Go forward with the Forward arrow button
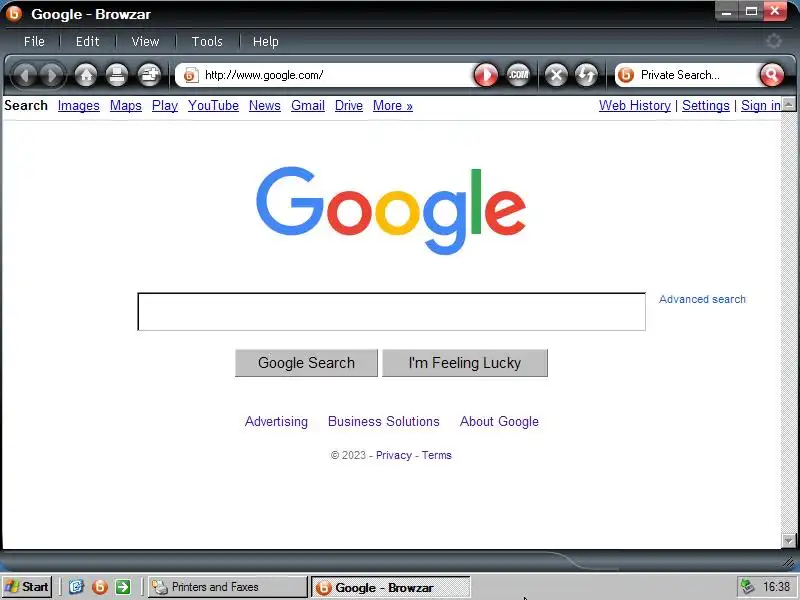Image resolution: width=800 pixels, height=600 pixels. [52, 76]
